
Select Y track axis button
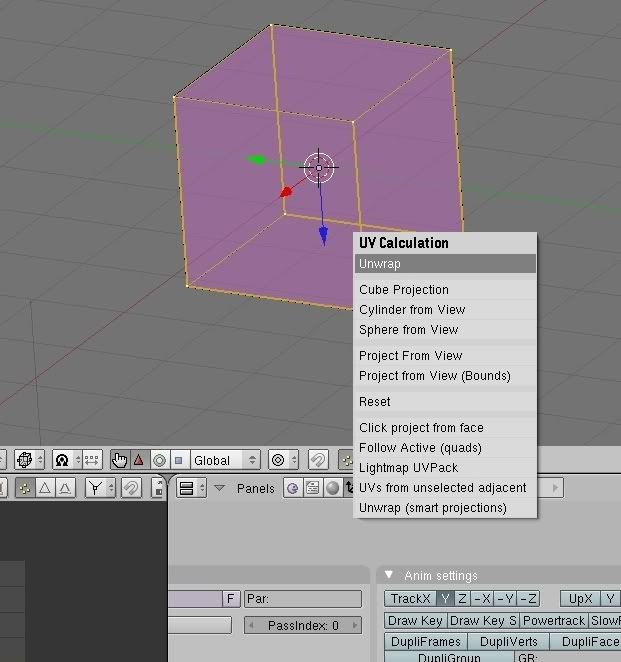(x=445, y=599)
